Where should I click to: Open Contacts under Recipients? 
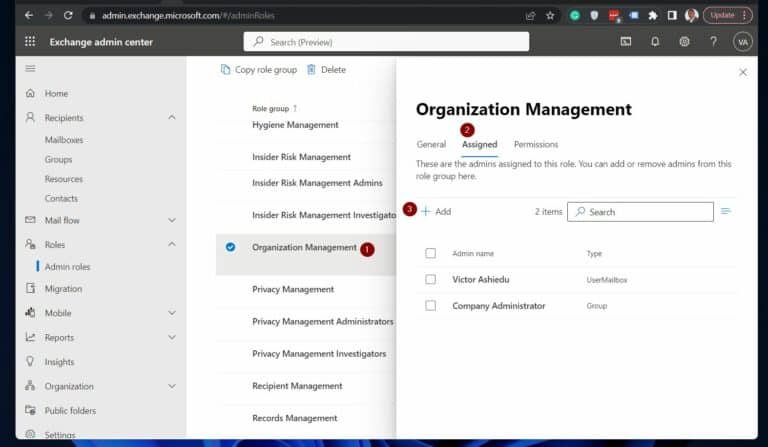point(61,199)
